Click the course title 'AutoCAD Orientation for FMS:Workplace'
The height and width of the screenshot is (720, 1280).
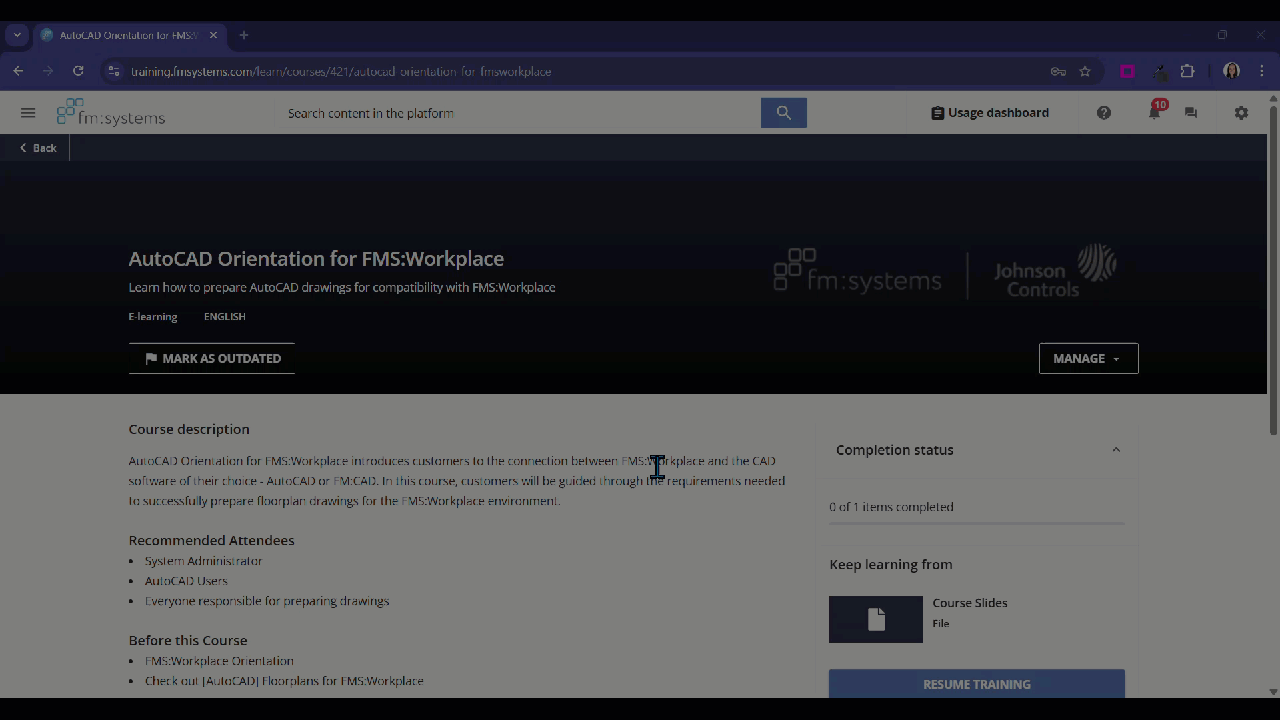click(x=316, y=259)
